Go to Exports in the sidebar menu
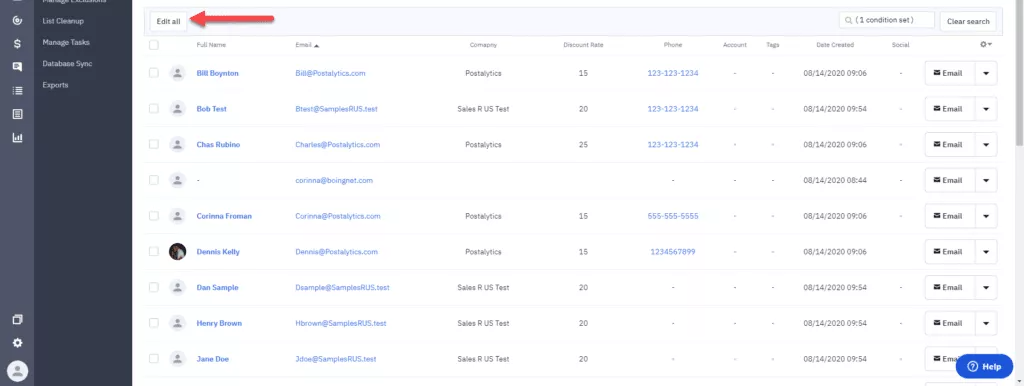Viewport: 1024px width, 386px height. tap(56, 85)
